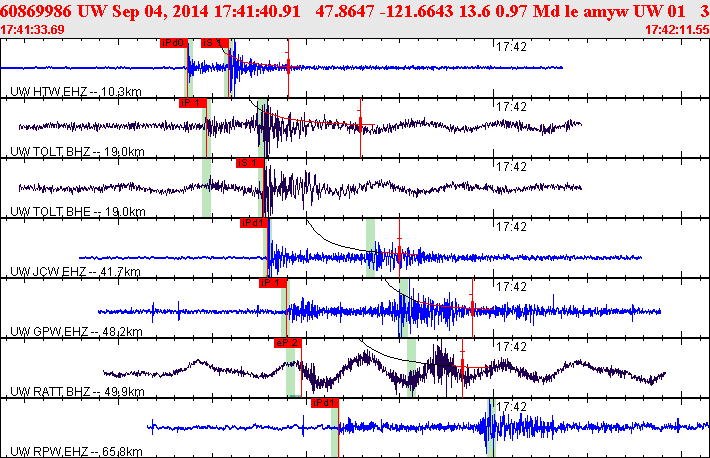This screenshot has height=458, width=710.
Task: Click the red coda end marker on HTW trace
Action: [x=288, y=67]
